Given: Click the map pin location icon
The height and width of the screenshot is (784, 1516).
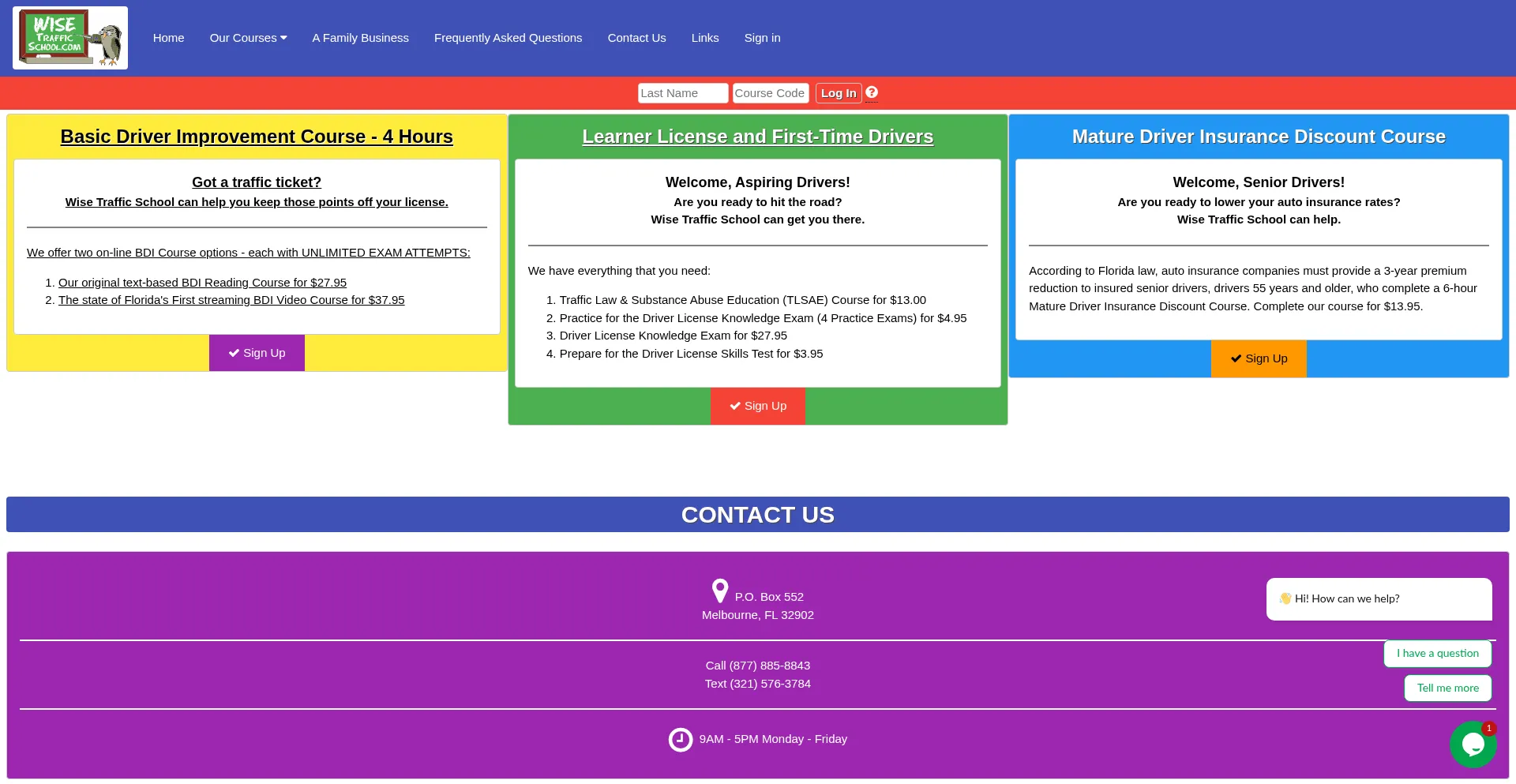Looking at the screenshot, I should 720,591.
